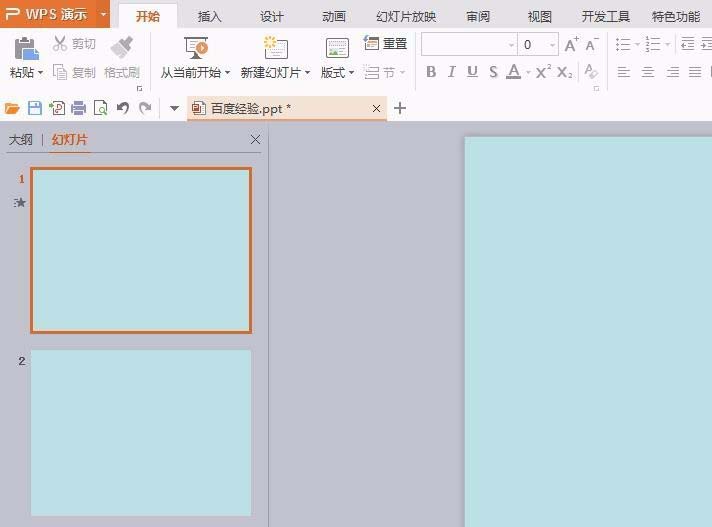Screen dimensions: 712x527
Task: Expand 新建幻灯片 dropdown arrow
Action: [x=307, y=73]
